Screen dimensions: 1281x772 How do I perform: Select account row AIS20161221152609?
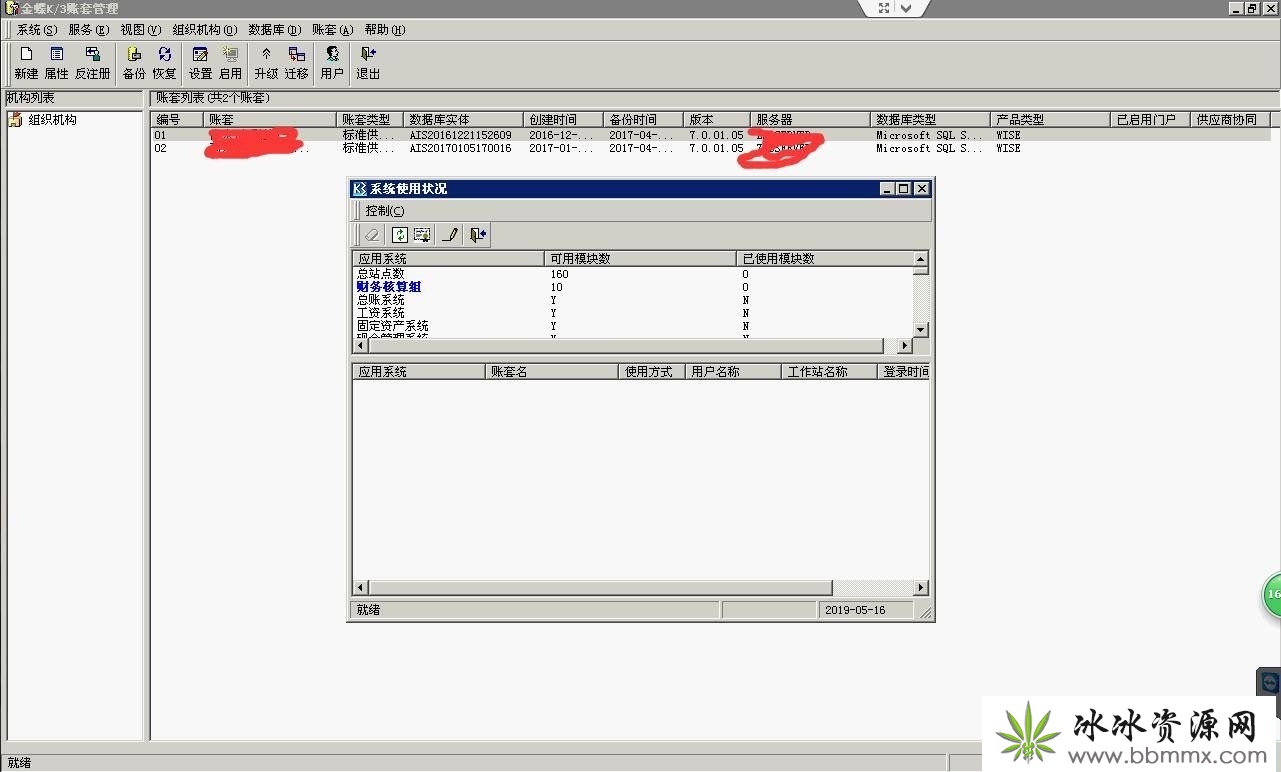pos(711,135)
